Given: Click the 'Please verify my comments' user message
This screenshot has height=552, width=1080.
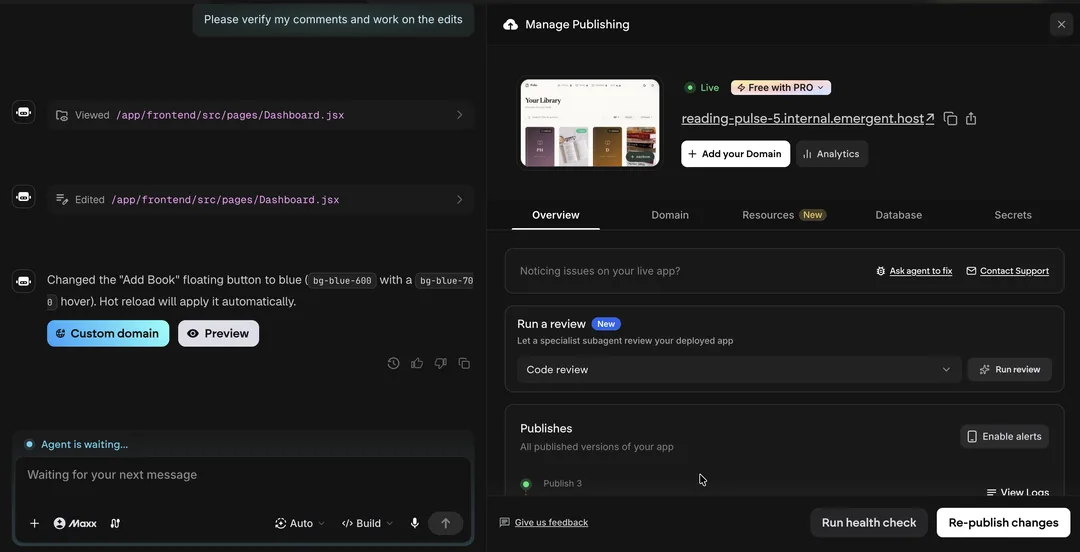Looking at the screenshot, I should click(x=333, y=19).
